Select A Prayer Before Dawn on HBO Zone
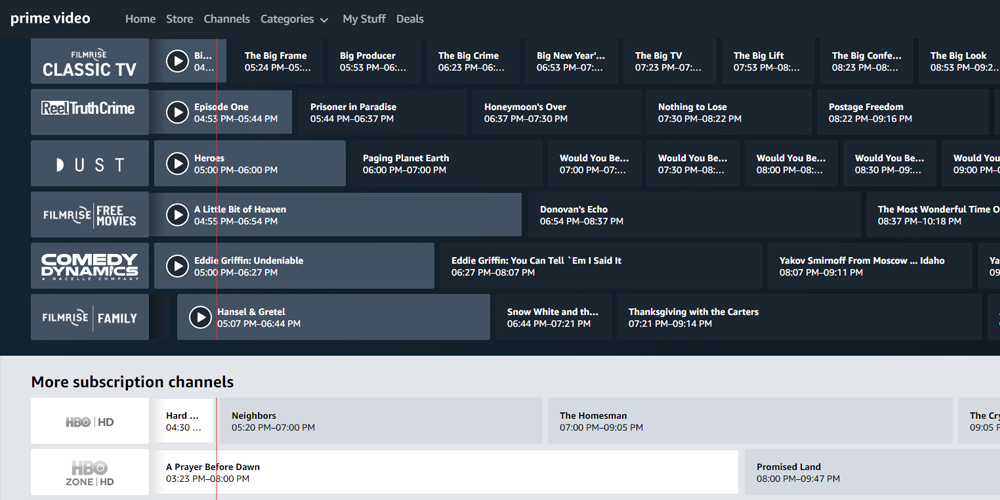This screenshot has width=1000, height=500. [x=446, y=472]
